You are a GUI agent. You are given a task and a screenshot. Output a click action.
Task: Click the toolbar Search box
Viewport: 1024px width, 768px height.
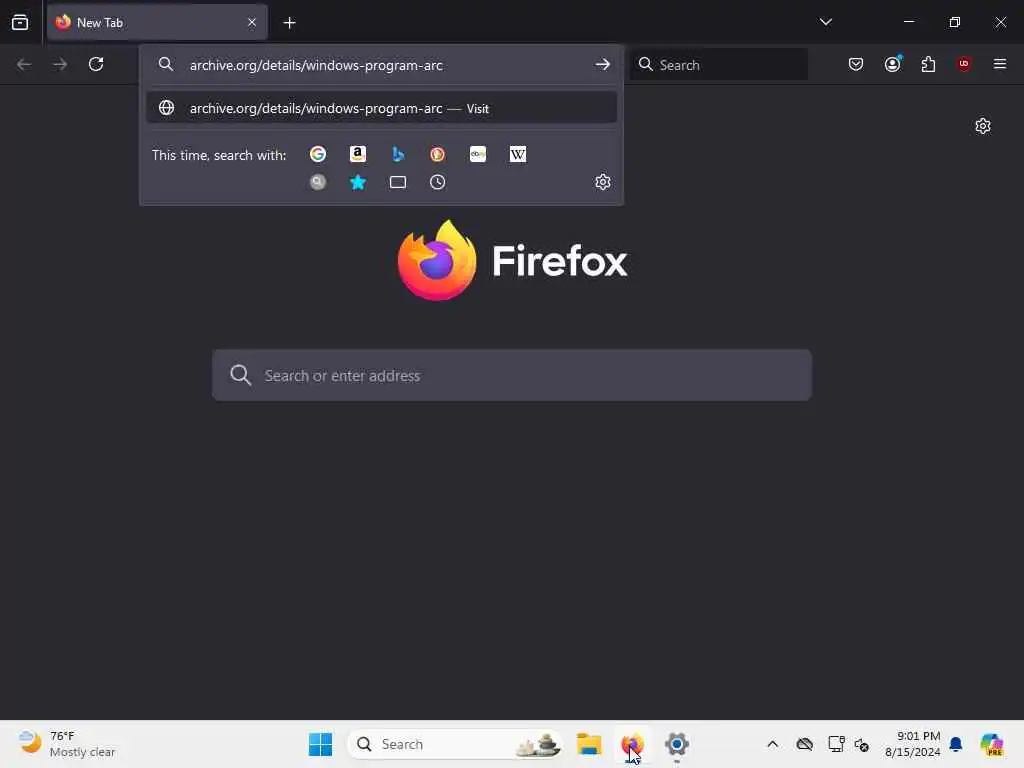coord(718,64)
